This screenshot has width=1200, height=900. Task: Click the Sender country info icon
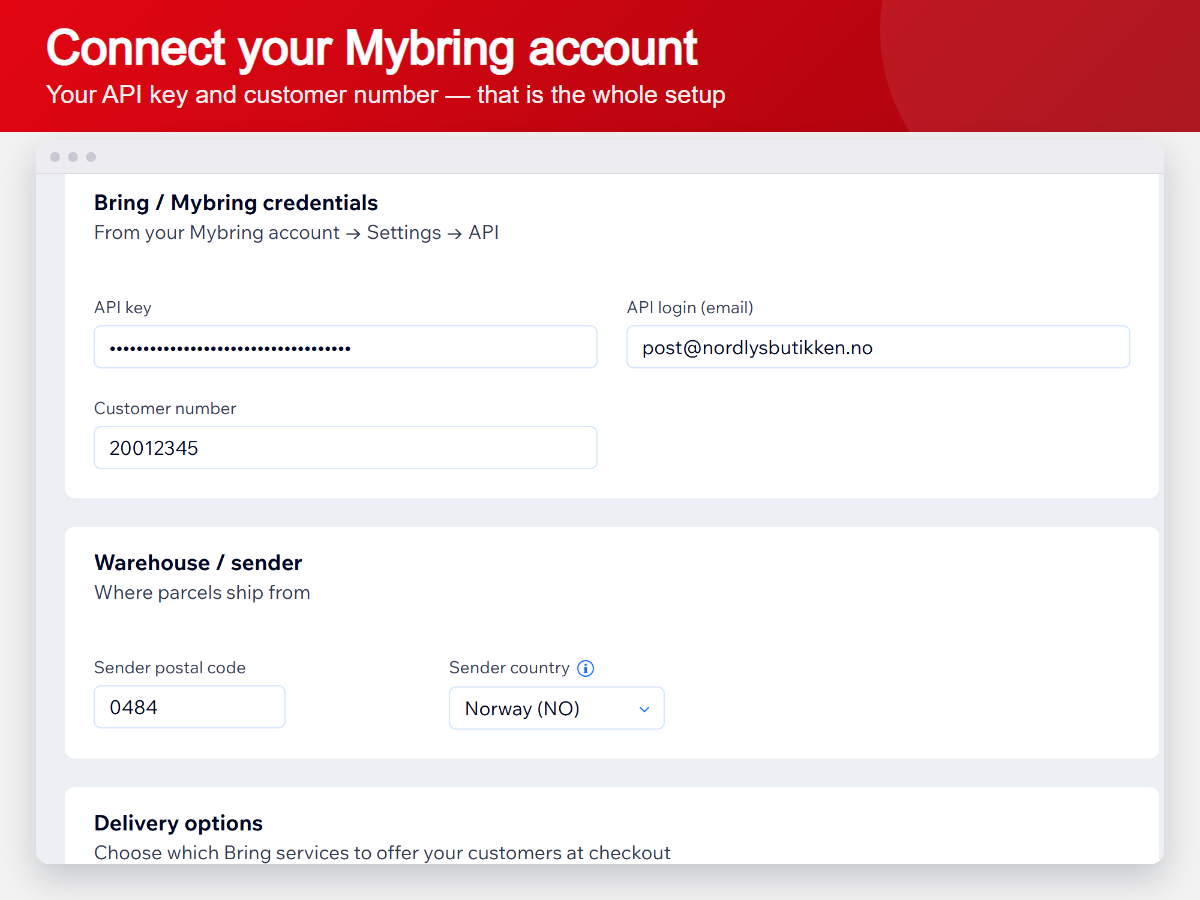click(x=586, y=668)
